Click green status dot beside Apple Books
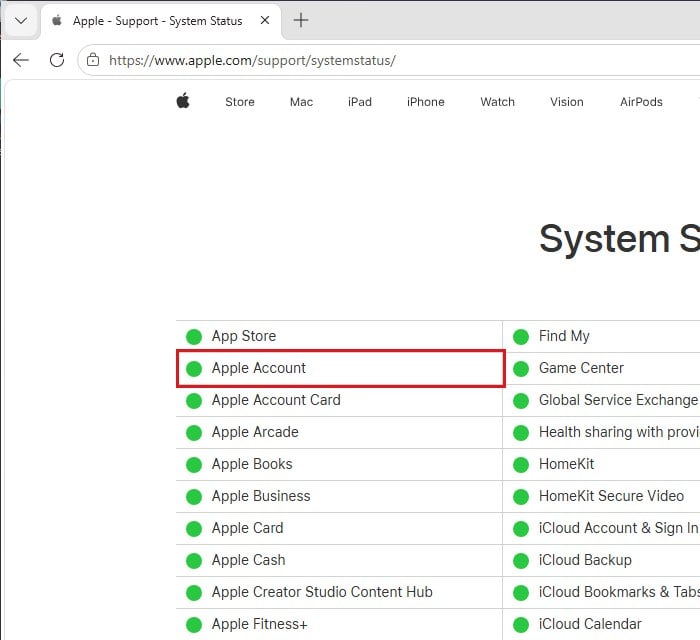 click(x=194, y=465)
